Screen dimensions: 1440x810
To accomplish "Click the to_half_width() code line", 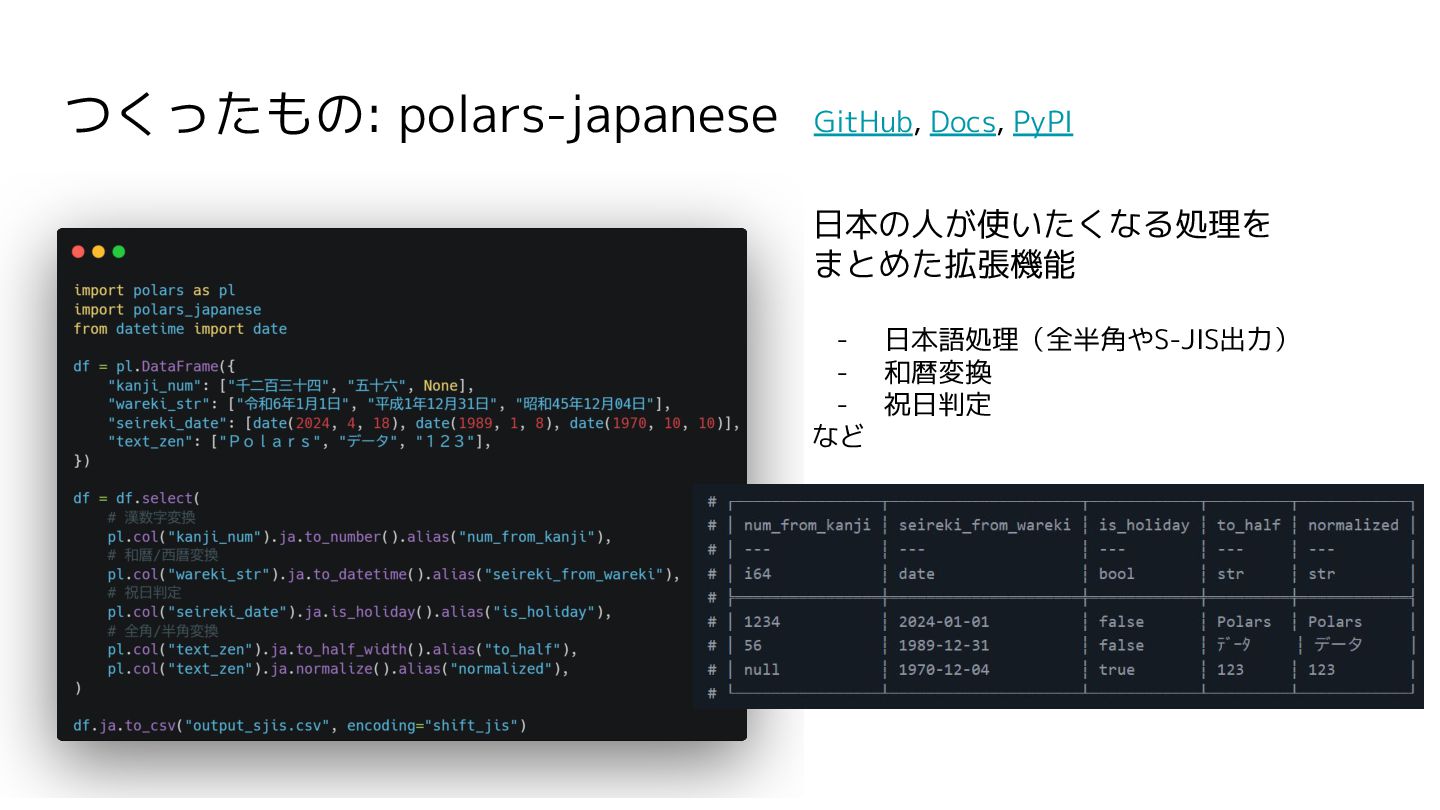I will (342, 650).
